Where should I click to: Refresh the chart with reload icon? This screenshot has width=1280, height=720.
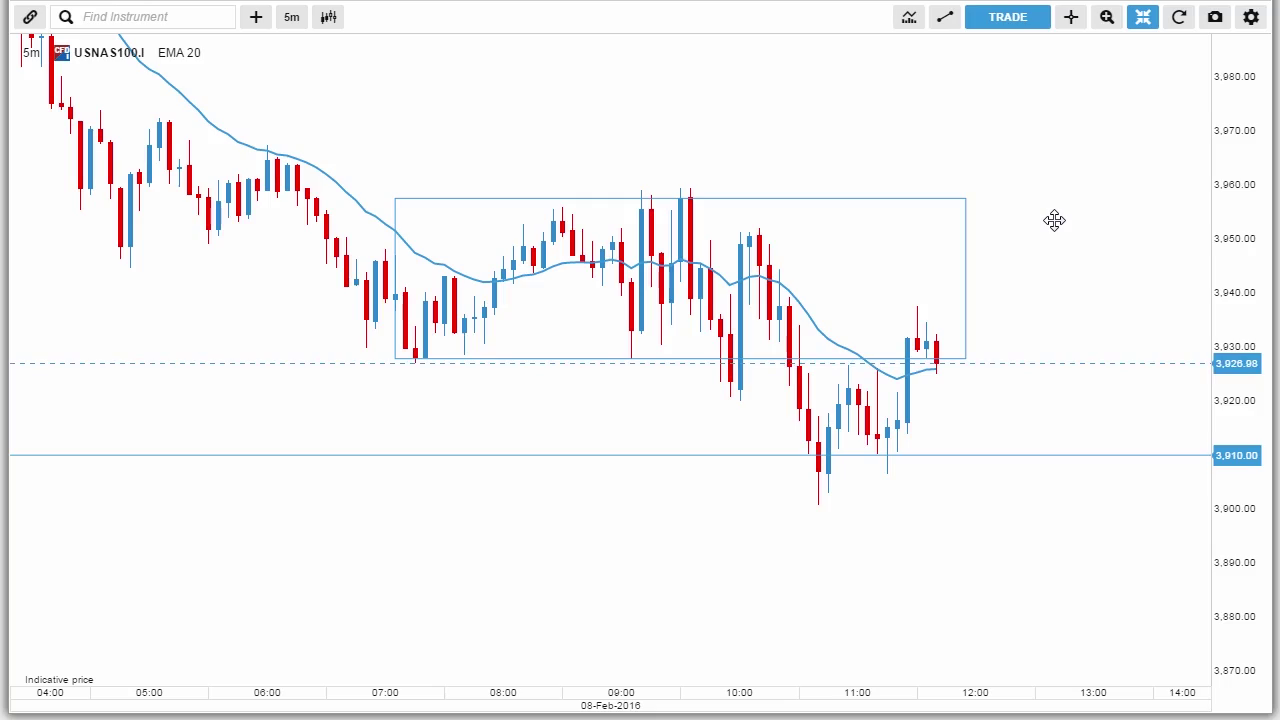point(1179,17)
